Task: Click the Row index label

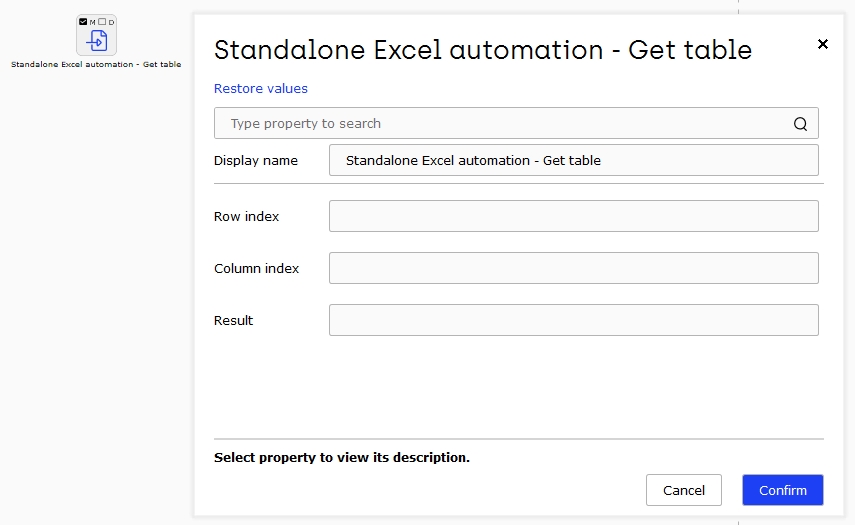Action: (x=246, y=216)
